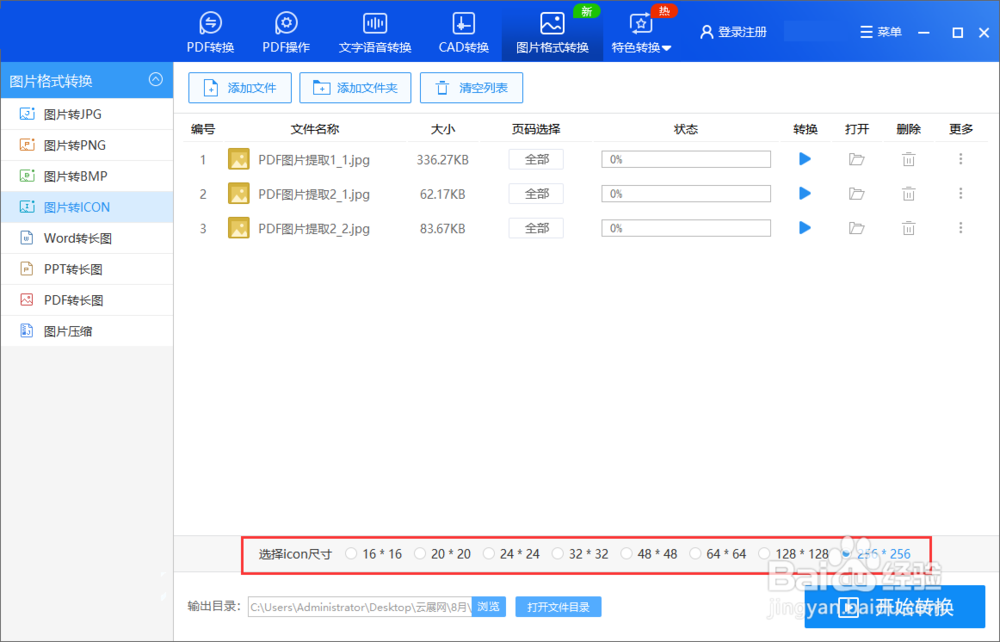This screenshot has width=1000, height=642.
Task: Select 图片转JPG in the sidebar
Action: point(87,114)
